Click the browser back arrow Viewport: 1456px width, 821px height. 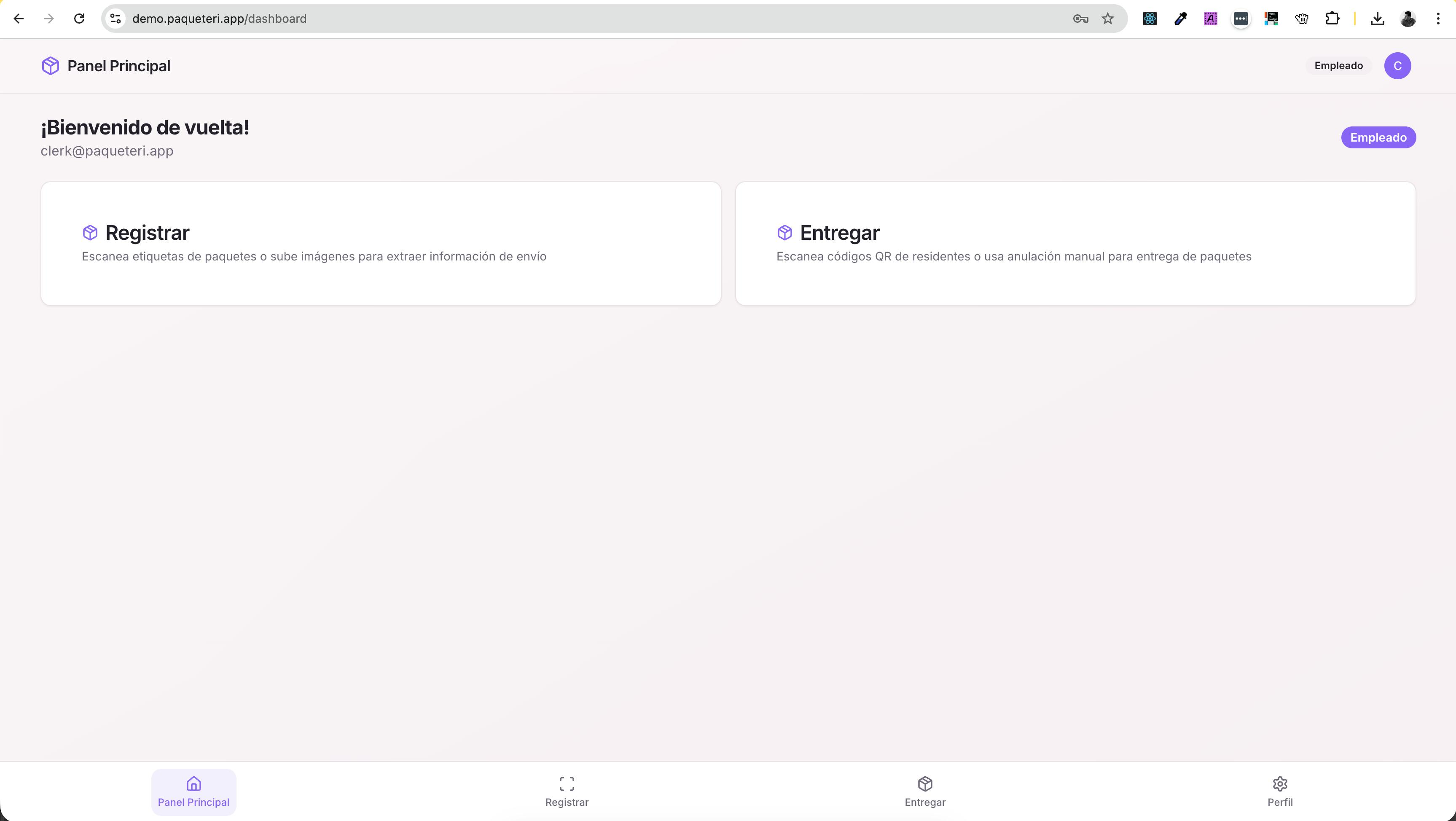19,19
